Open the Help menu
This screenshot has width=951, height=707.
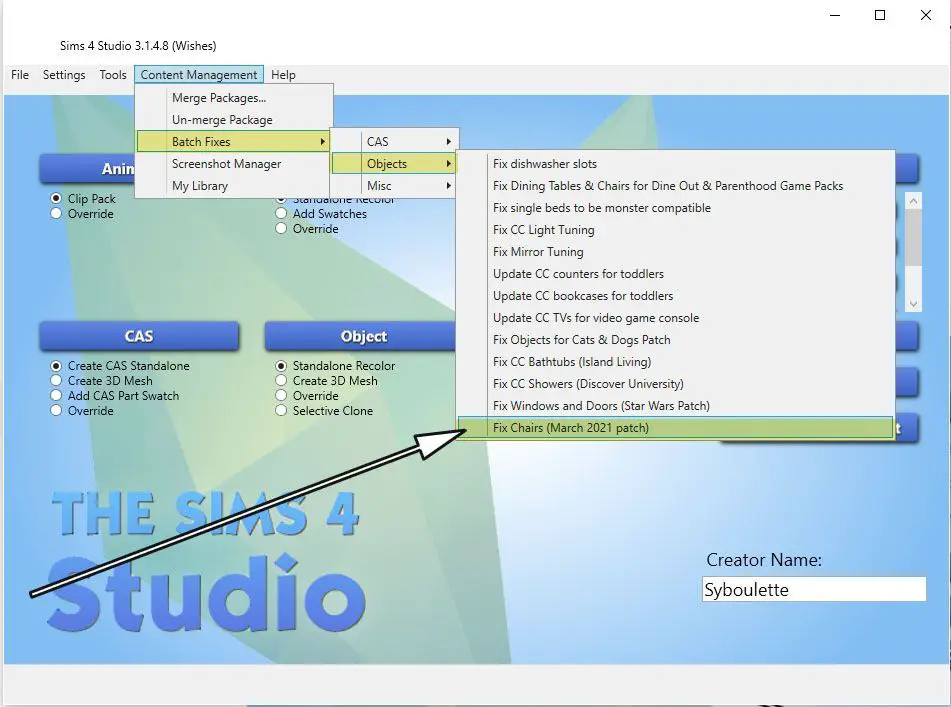283,75
